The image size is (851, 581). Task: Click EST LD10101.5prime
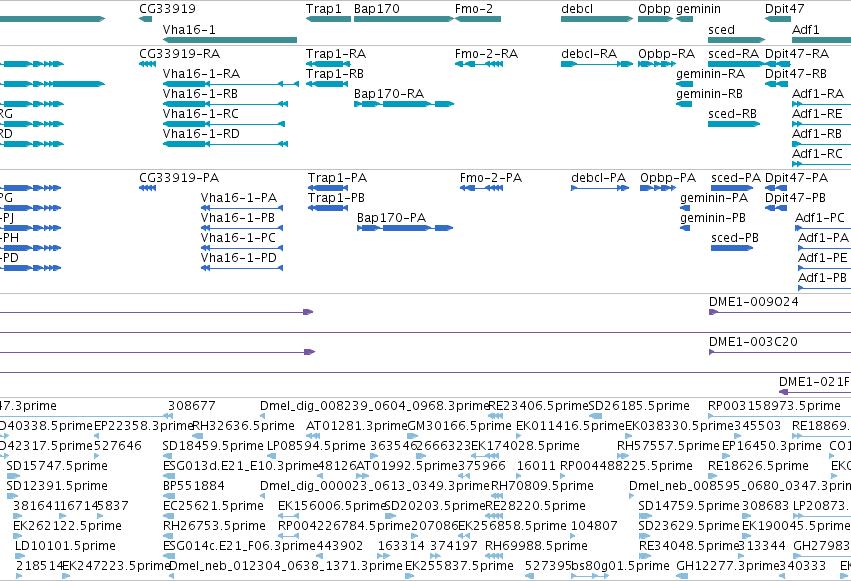pos(21,556)
